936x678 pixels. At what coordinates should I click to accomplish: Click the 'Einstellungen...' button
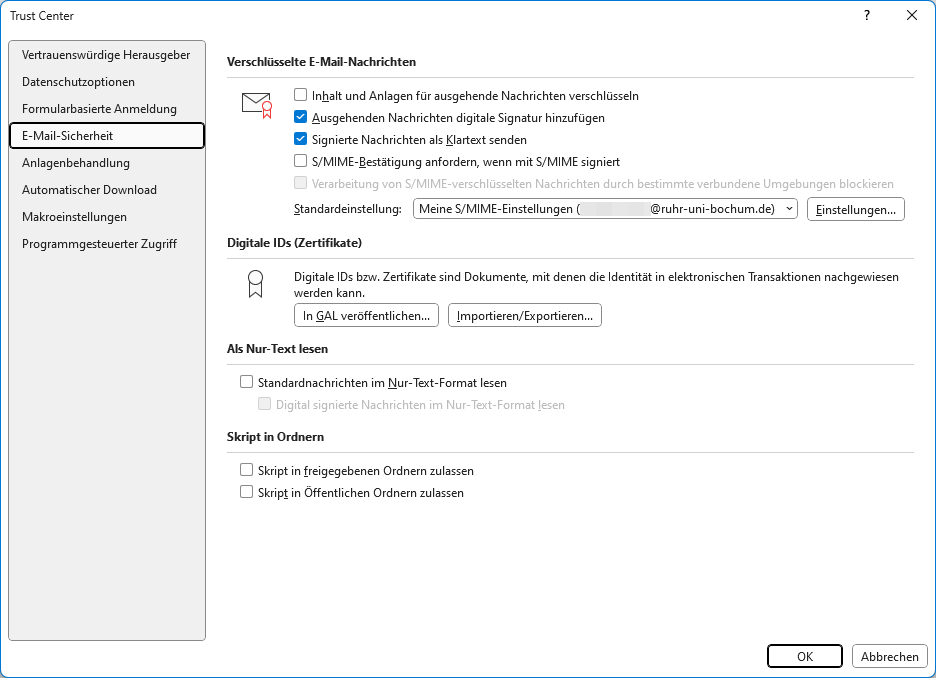coord(855,209)
